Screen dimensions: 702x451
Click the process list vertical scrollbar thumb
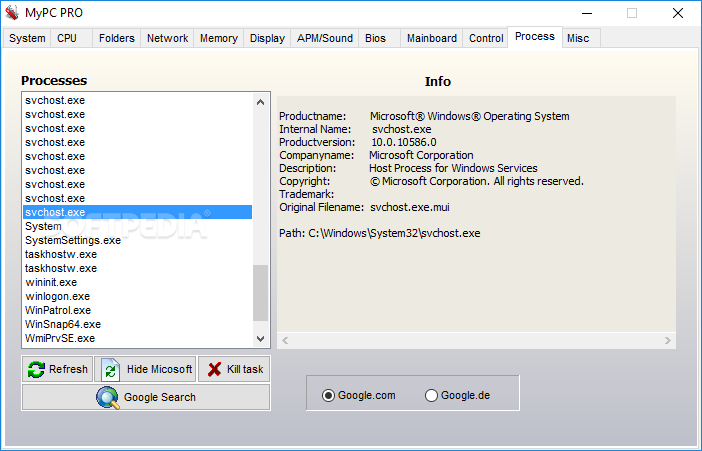pos(261,293)
